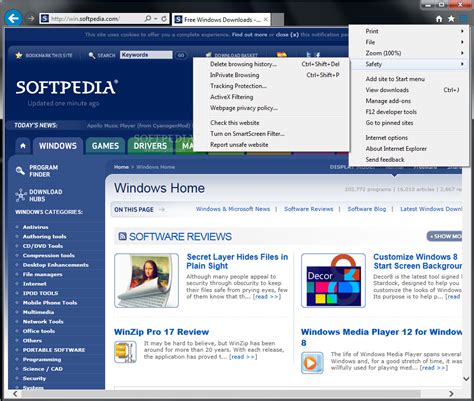Start InPrivate Browsing
Viewport: 474px width, 401px height.
coord(271,75)
